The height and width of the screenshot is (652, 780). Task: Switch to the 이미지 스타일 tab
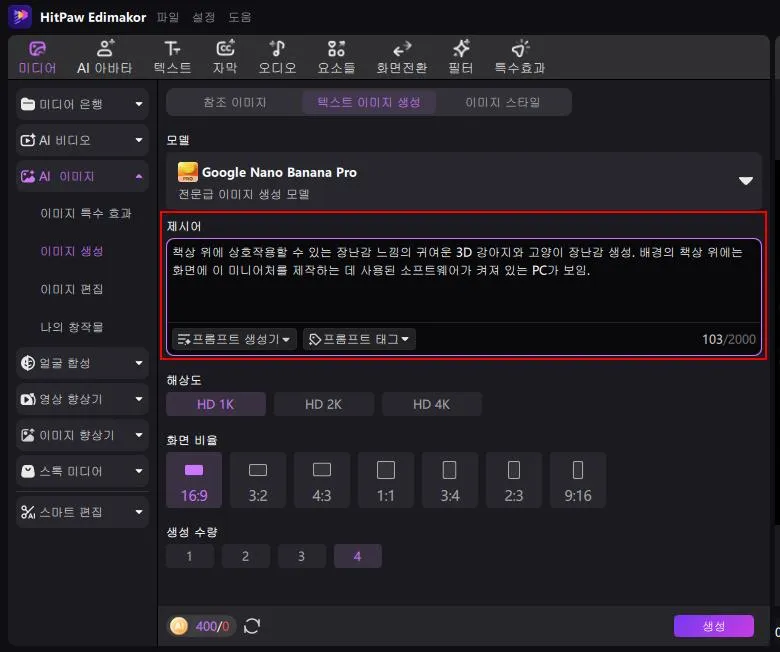[502, 102]
